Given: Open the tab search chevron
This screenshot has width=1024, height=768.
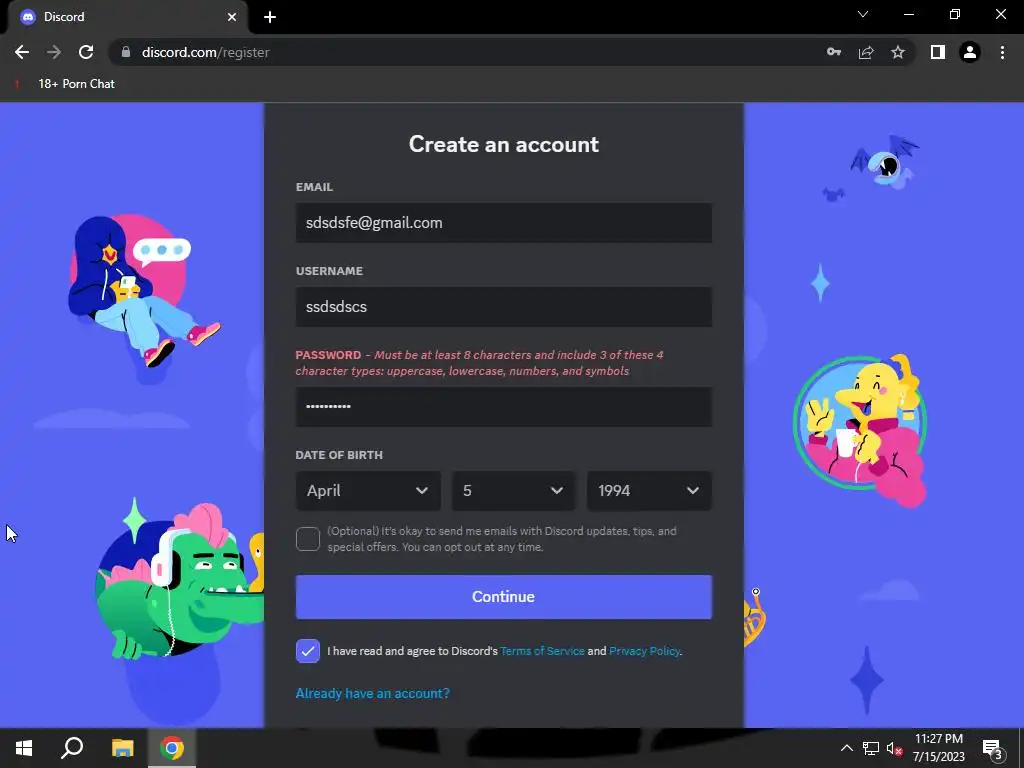Looking at the screenshot, I should coord(863,14).
